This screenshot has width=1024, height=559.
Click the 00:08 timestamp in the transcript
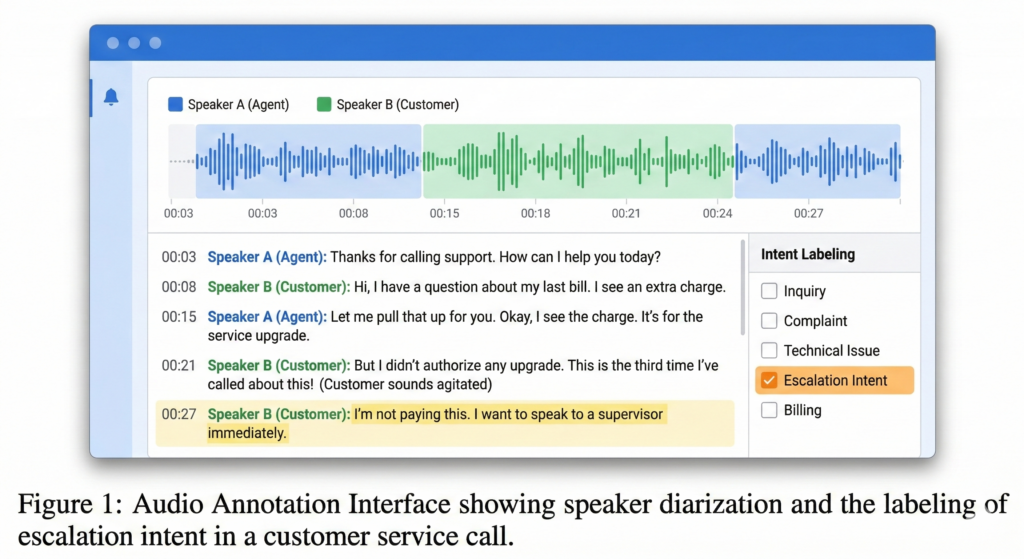[179, 287]
